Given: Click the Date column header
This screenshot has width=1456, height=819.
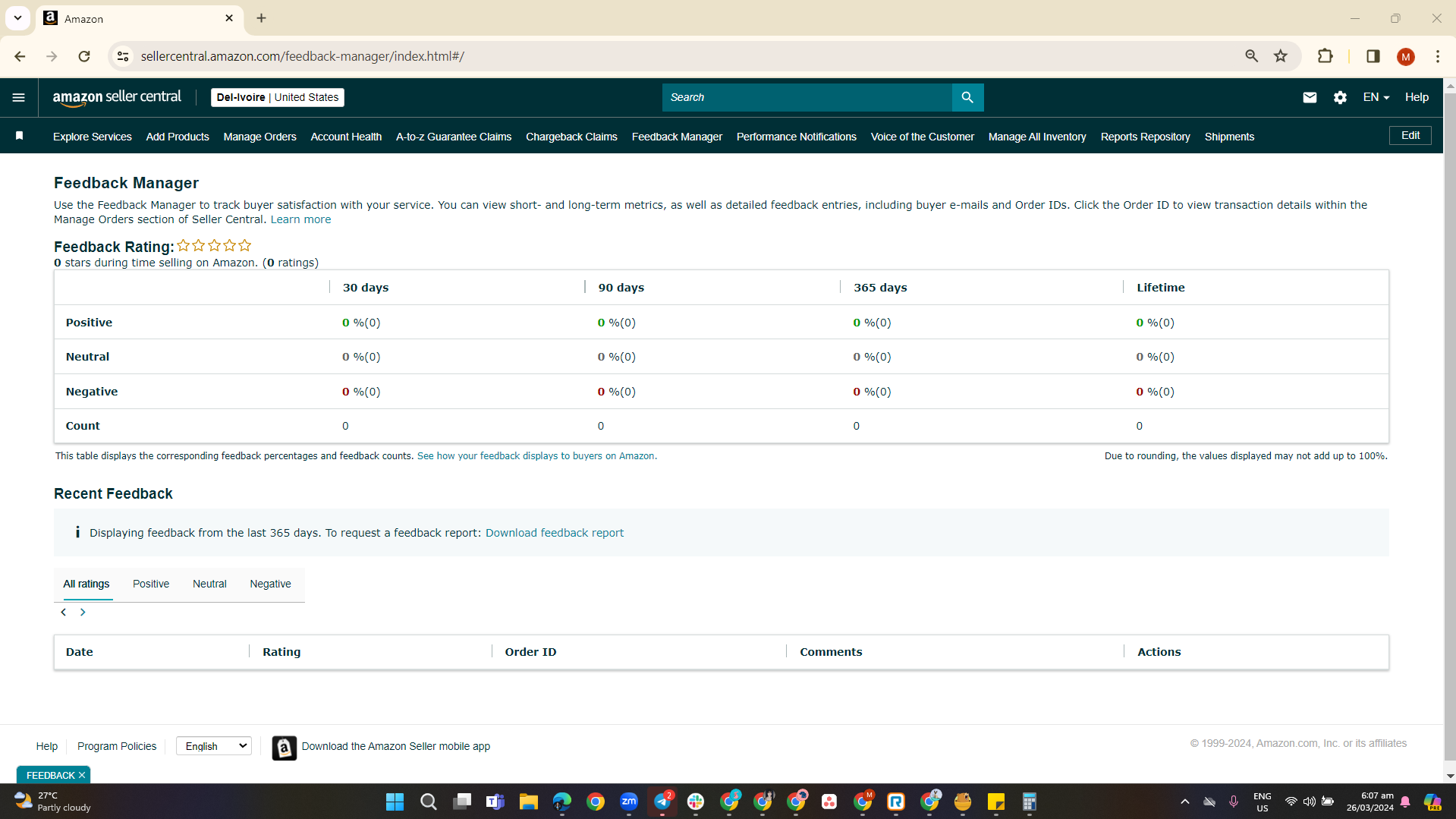Looking at the screenshot, I should pyautogui.click(x=80, y=652).
